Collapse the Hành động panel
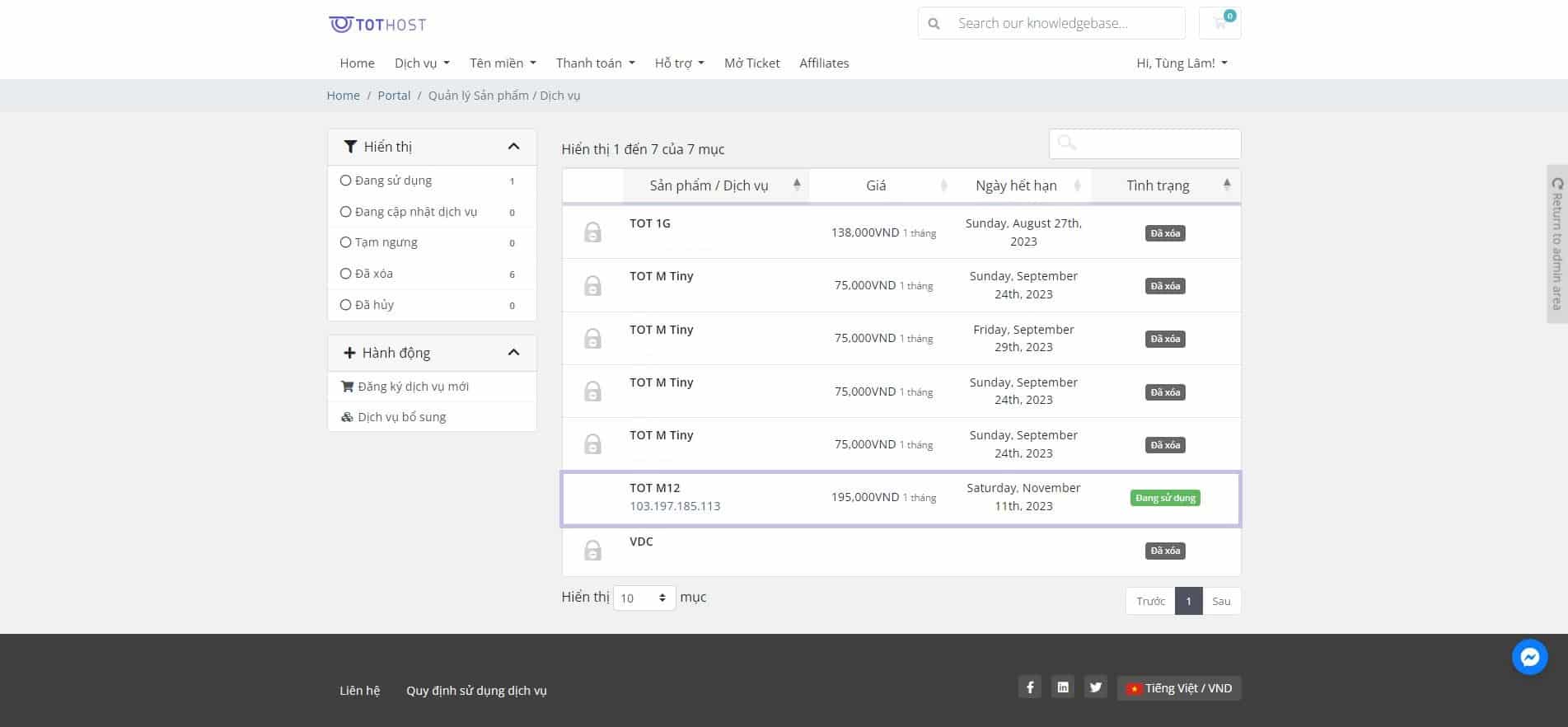Screen dimensions: 1568x727 513,353
